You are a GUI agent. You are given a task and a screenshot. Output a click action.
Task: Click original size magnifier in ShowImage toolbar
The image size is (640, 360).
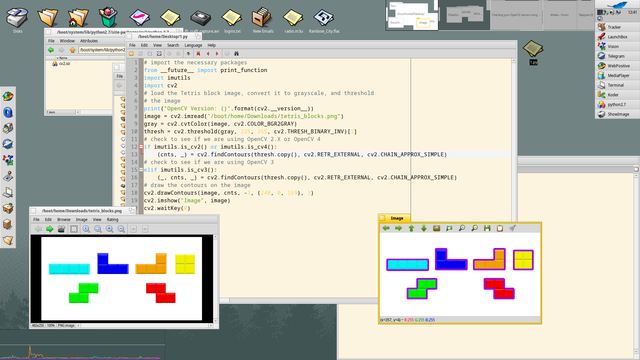[x=86, y=229]
